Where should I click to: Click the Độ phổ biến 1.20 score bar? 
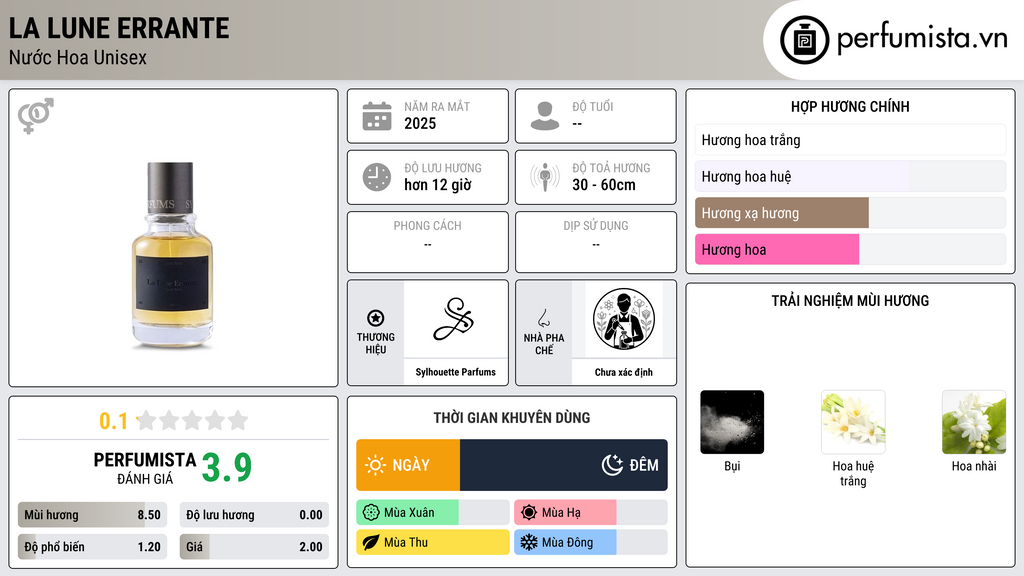92,547
